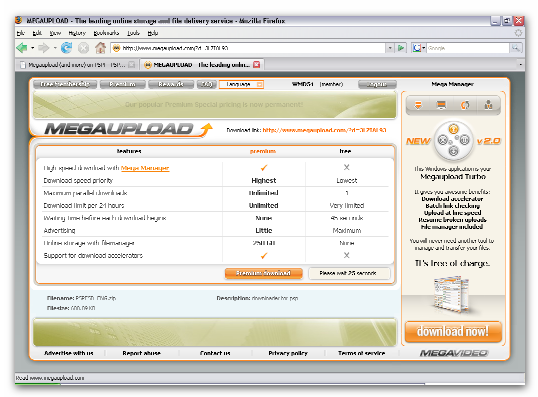Open the Edit menu
The height and width of the screenshot is (397, 538).
click(x=37, y=33)
